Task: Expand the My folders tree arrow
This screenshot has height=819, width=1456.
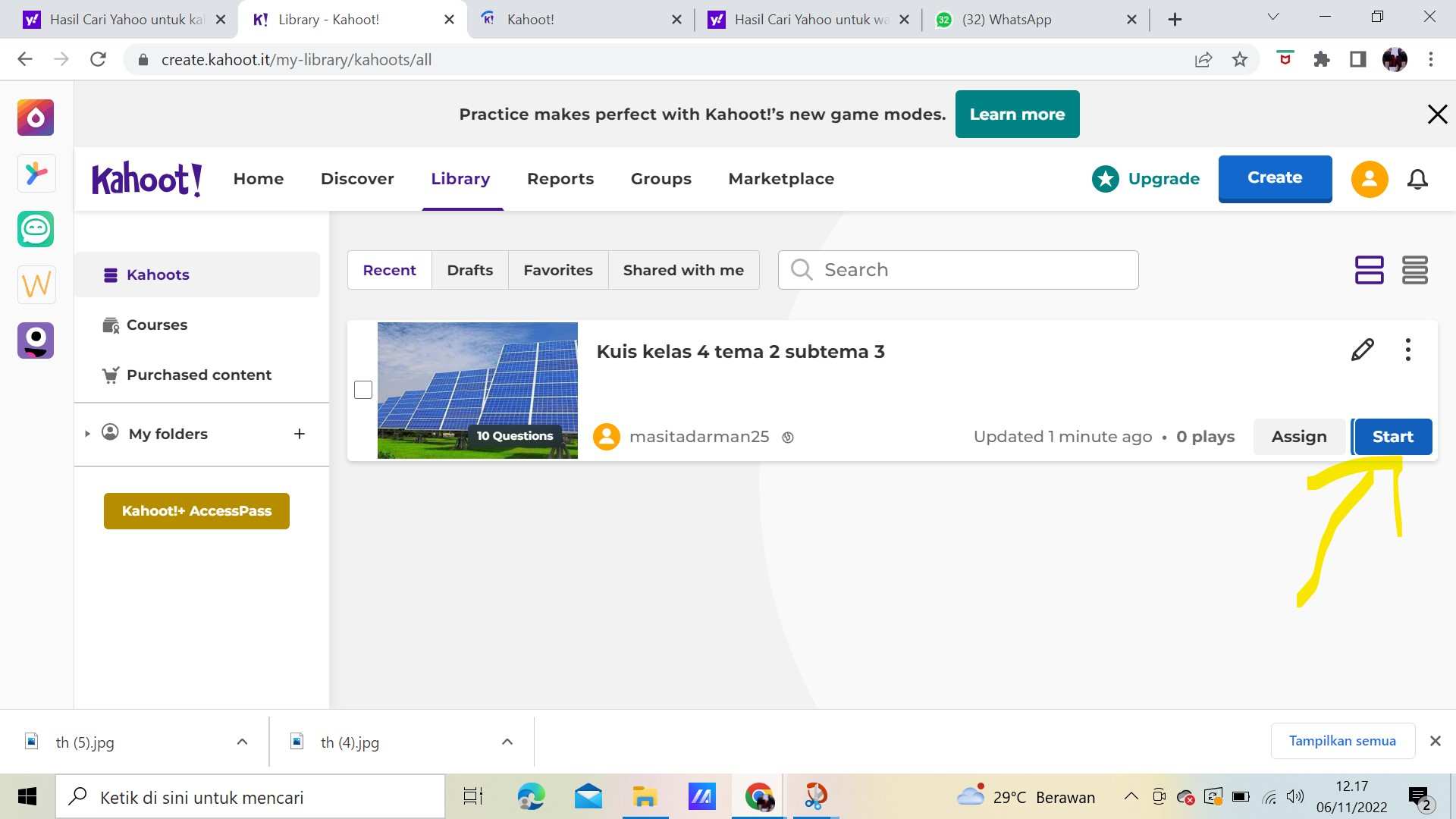Action: pos(87,434)
